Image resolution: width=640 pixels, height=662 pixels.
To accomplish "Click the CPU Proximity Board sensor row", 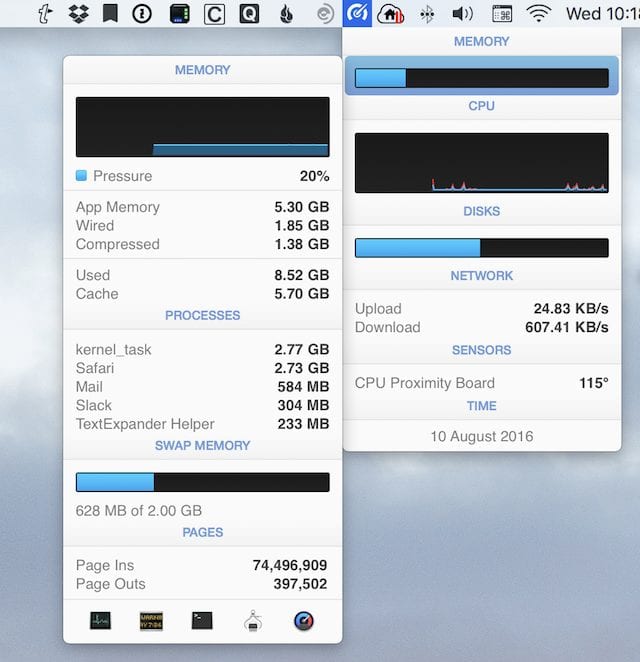I will [x=481, y=383].
